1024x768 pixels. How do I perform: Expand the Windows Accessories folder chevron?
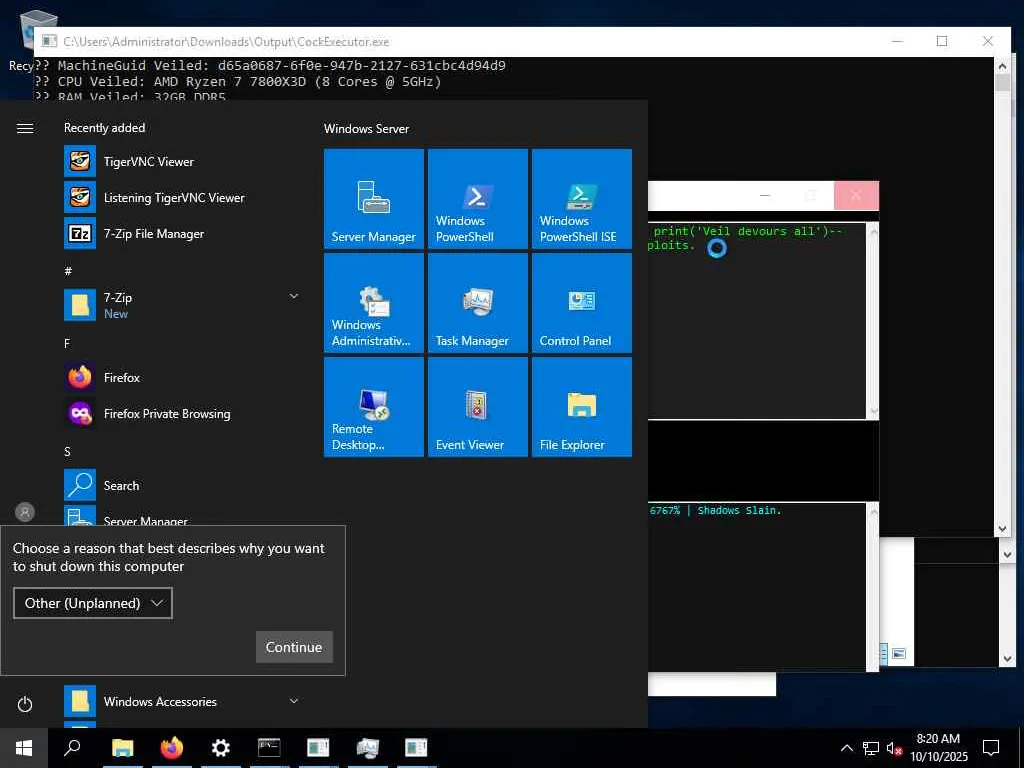[294, 701]
